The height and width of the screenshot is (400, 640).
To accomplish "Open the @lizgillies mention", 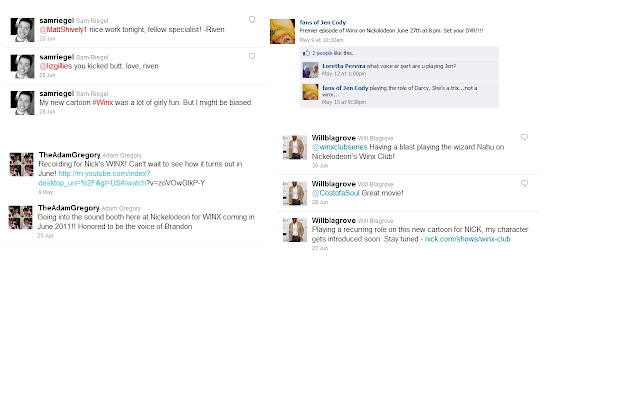I will pos(56,66).
